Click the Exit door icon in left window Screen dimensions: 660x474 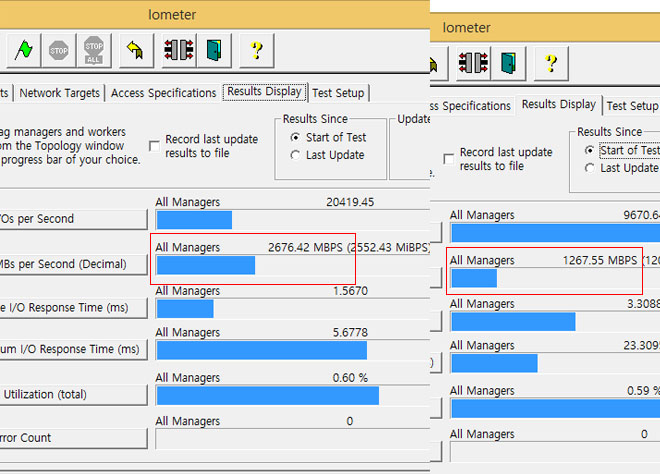pos(213,48)
